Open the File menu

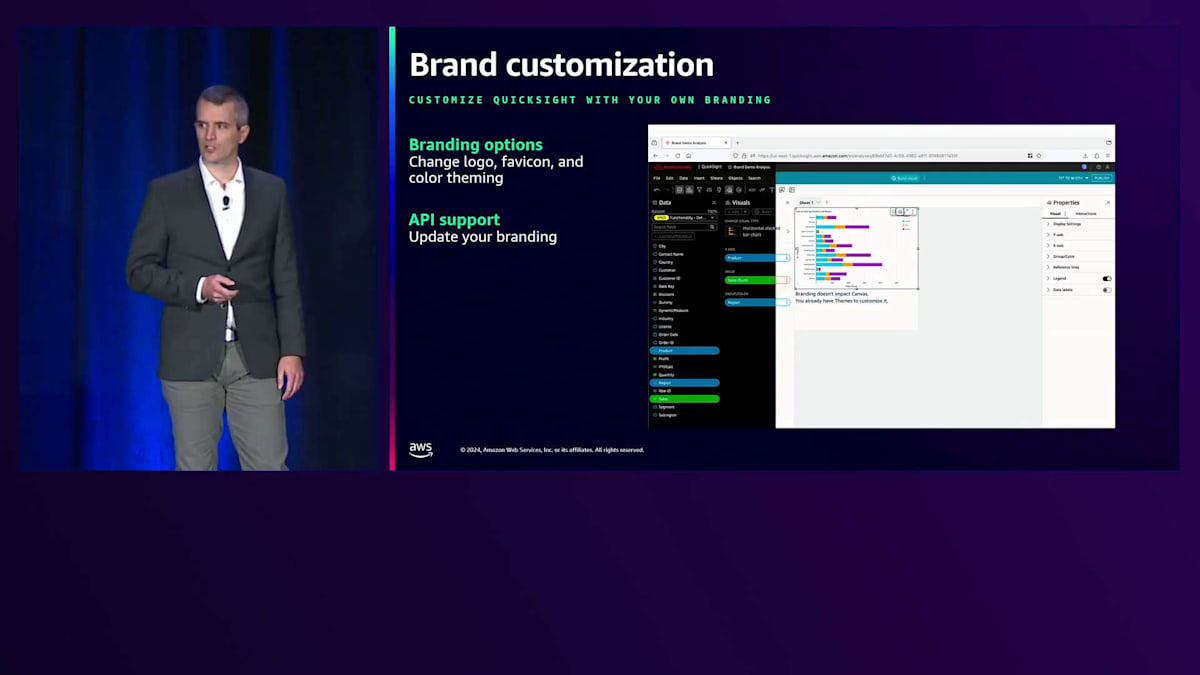pos(657,178)
